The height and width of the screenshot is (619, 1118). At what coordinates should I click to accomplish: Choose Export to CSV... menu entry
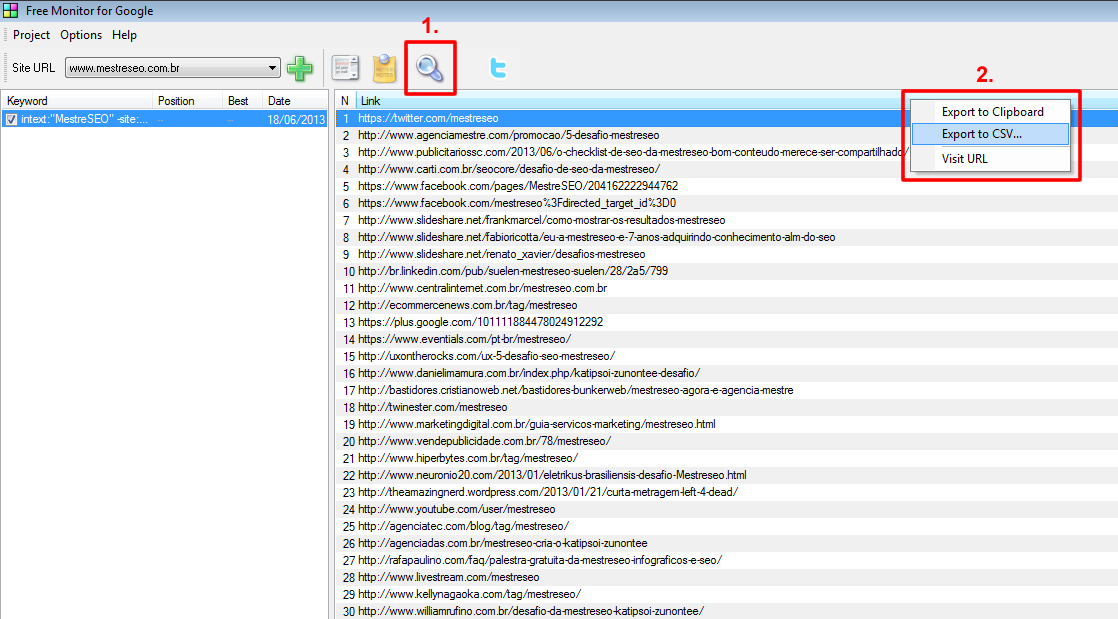click(981, 134)
